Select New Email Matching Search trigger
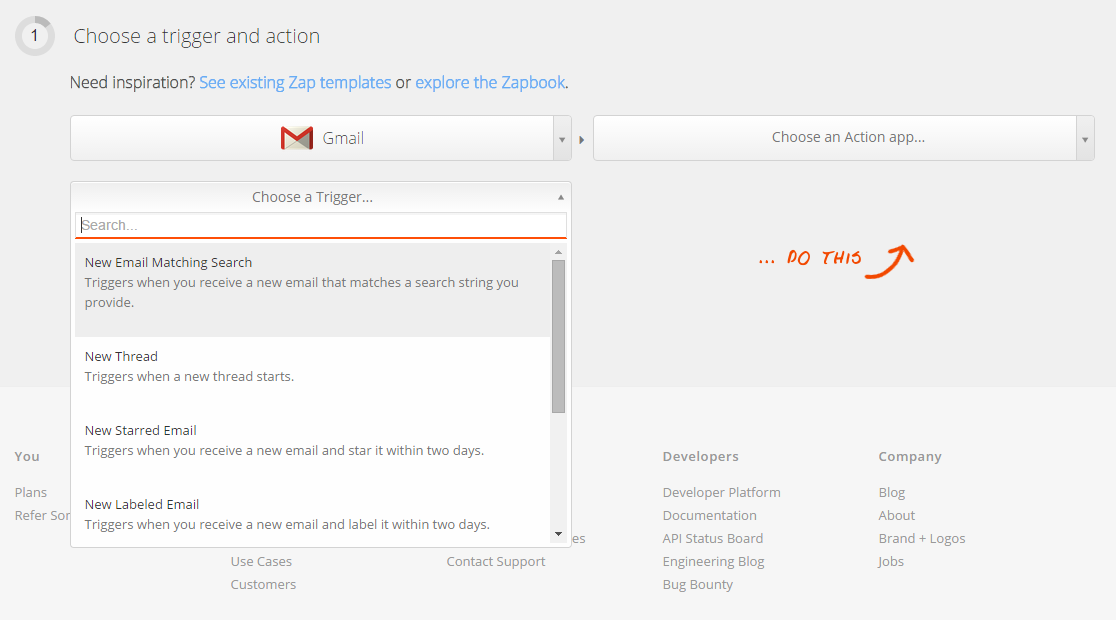 [312, 290]
